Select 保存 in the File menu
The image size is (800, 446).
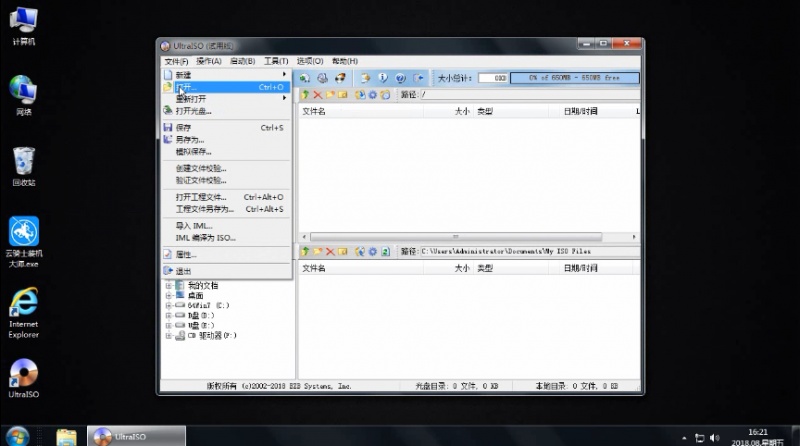pyautogui.click(x=226, y=128)
